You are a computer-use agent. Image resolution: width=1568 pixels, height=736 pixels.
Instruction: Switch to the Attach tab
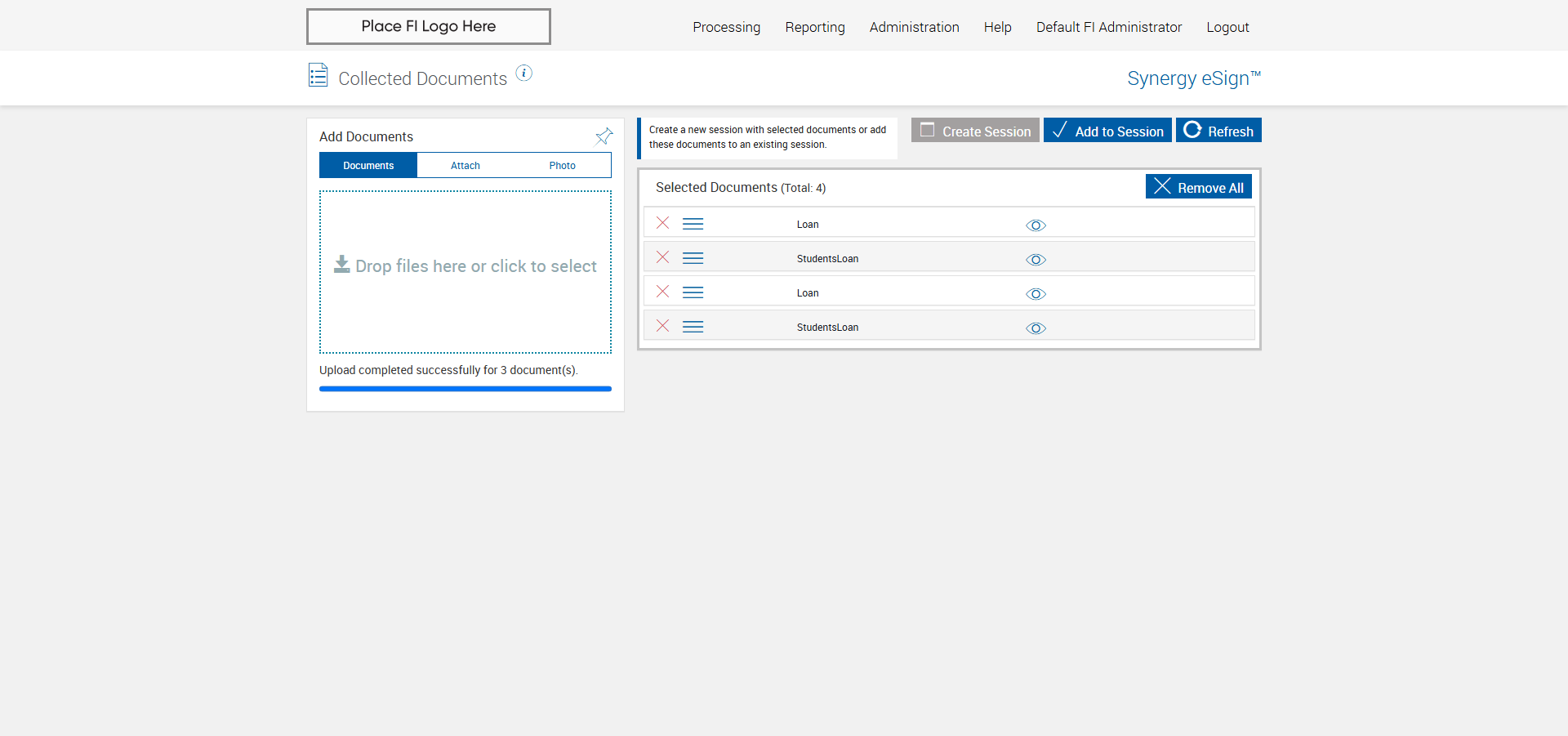coord(465,165)
